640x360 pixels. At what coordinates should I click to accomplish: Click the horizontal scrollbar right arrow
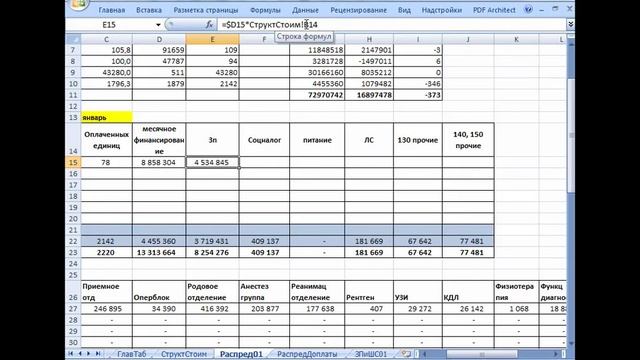coord(556,354)
